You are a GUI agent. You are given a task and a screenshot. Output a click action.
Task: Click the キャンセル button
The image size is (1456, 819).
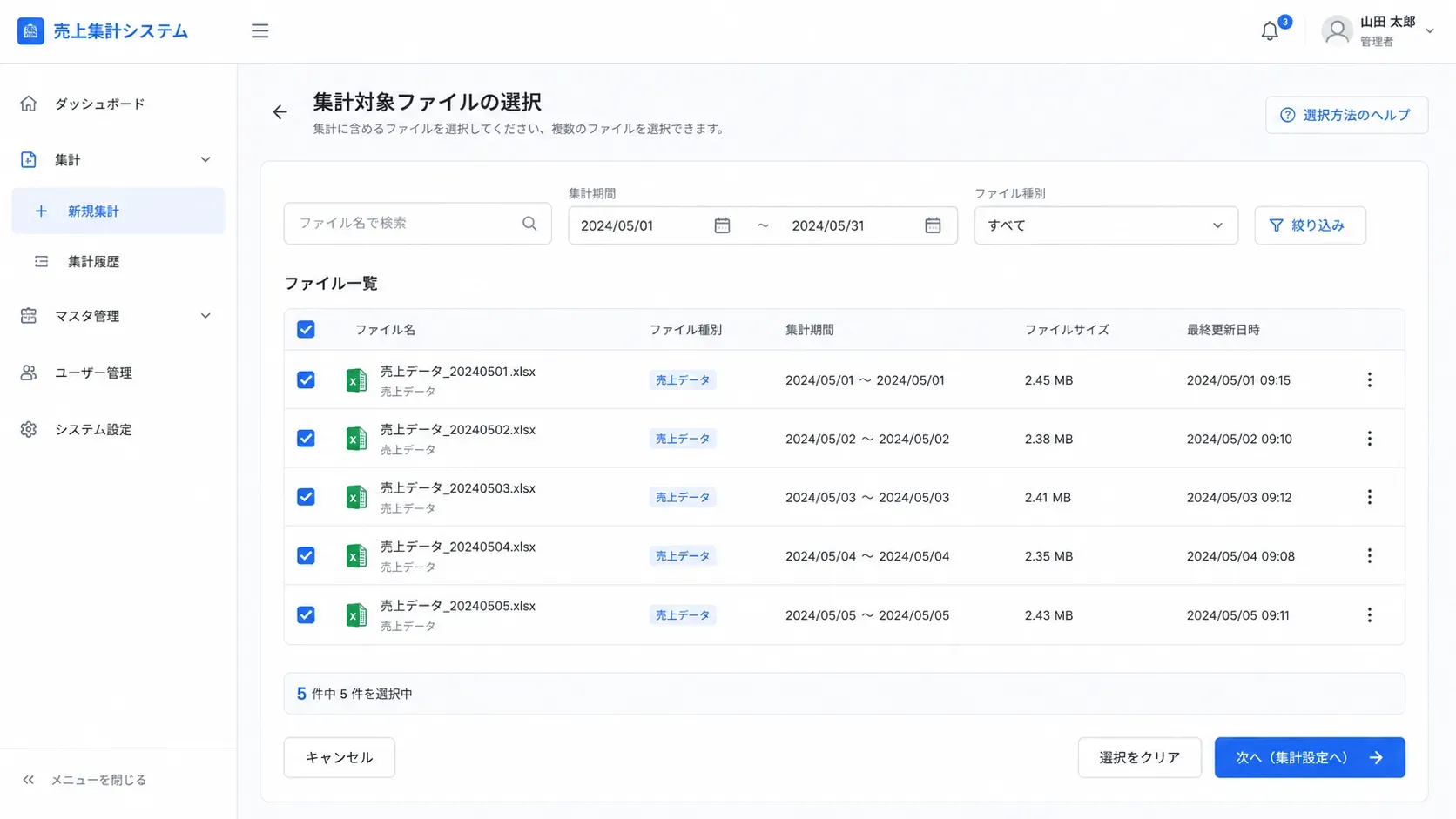[340, 758]
